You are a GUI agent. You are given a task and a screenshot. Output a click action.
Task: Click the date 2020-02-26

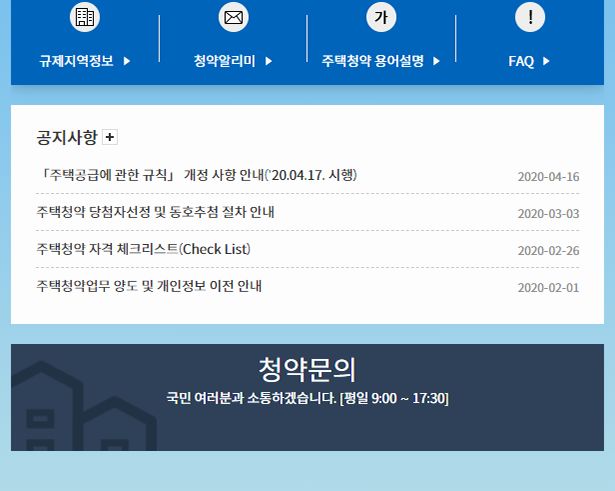[548, 251]
